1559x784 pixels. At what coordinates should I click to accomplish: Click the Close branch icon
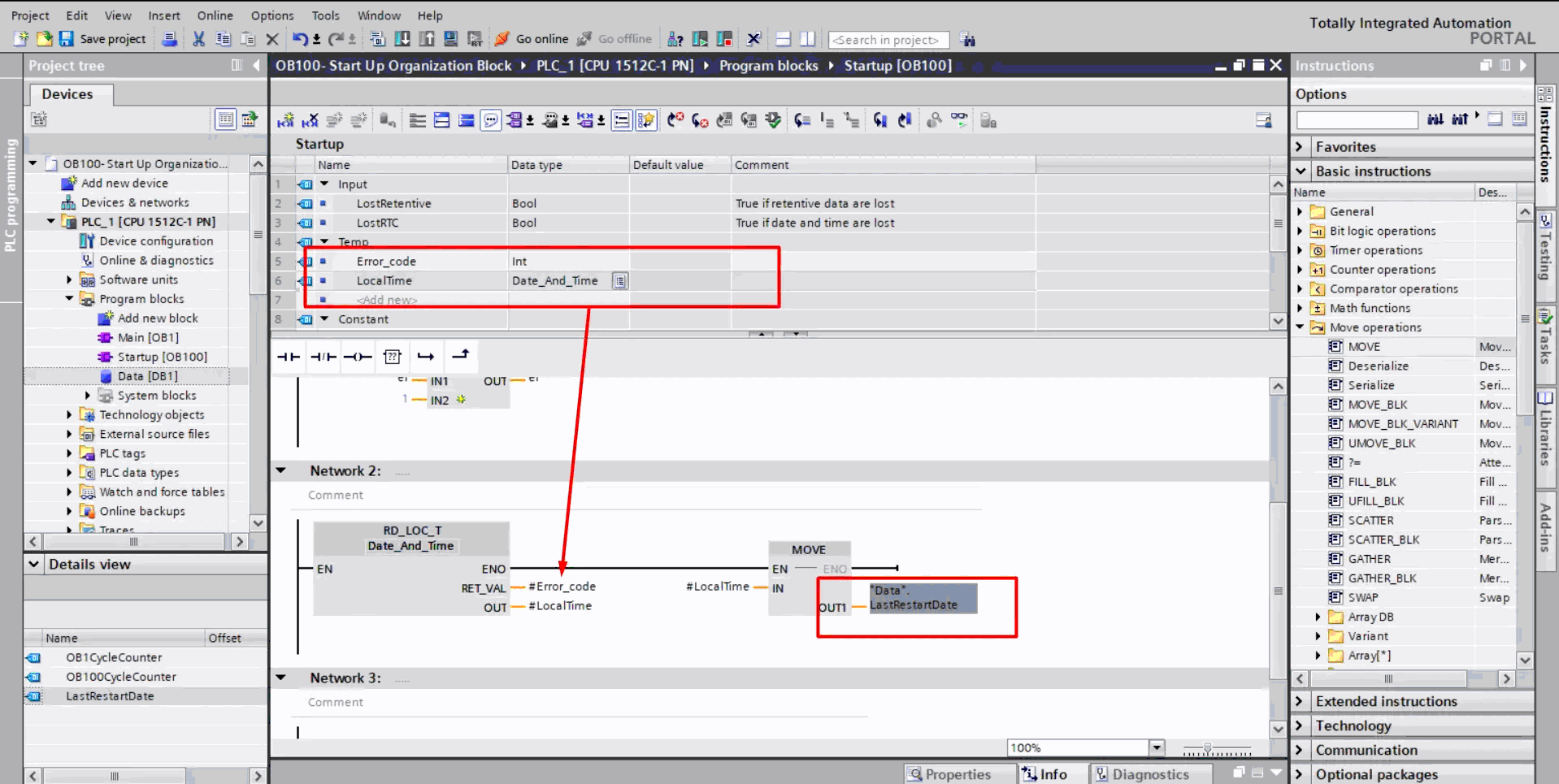(461, 355)
